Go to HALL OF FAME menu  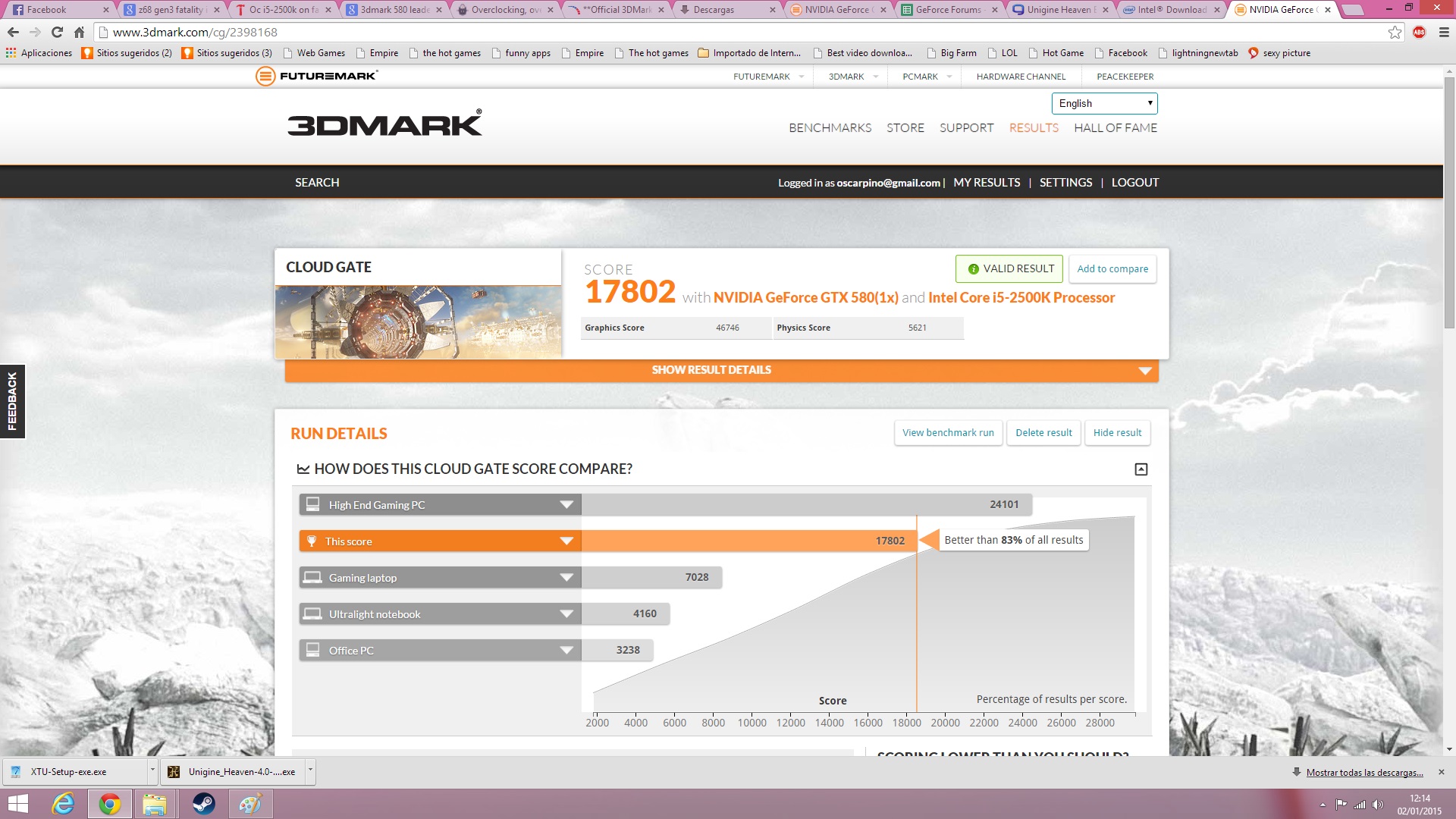coord(1116,128)
